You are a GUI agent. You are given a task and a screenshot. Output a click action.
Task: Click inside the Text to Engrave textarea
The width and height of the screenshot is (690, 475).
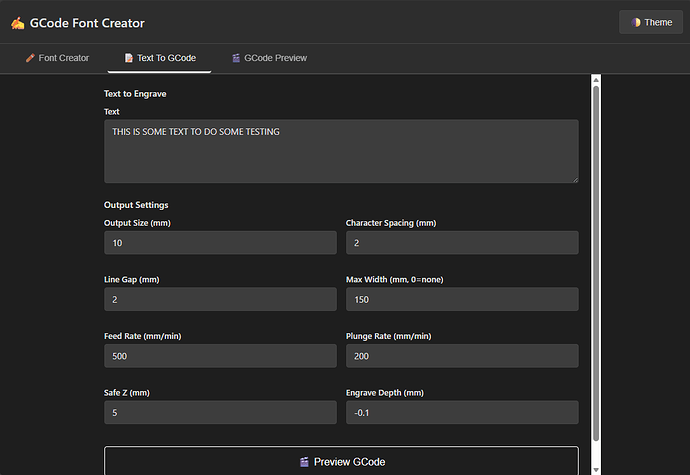(x=341, y=151)
